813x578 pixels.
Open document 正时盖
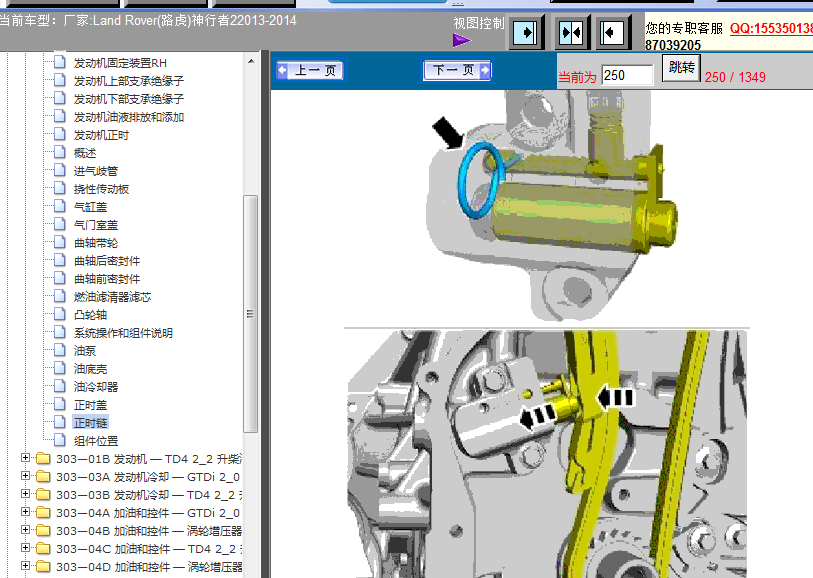90,405
